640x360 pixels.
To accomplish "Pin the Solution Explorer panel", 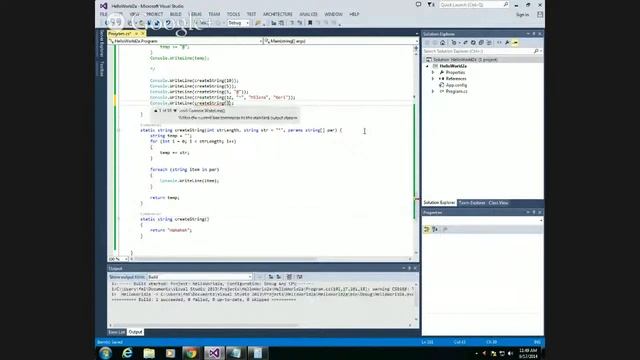I will pos(534,34).
